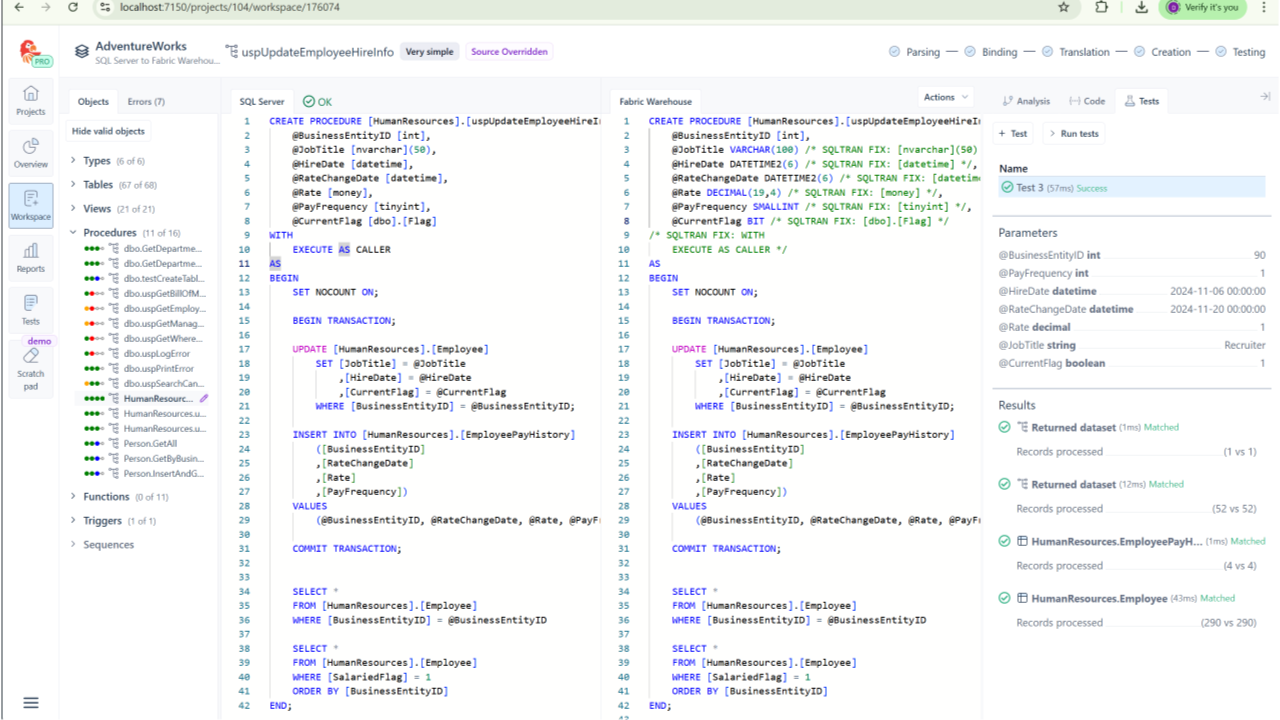Switch to the Analysis tab
The image size is (1280, 720).
point(1026,101)
